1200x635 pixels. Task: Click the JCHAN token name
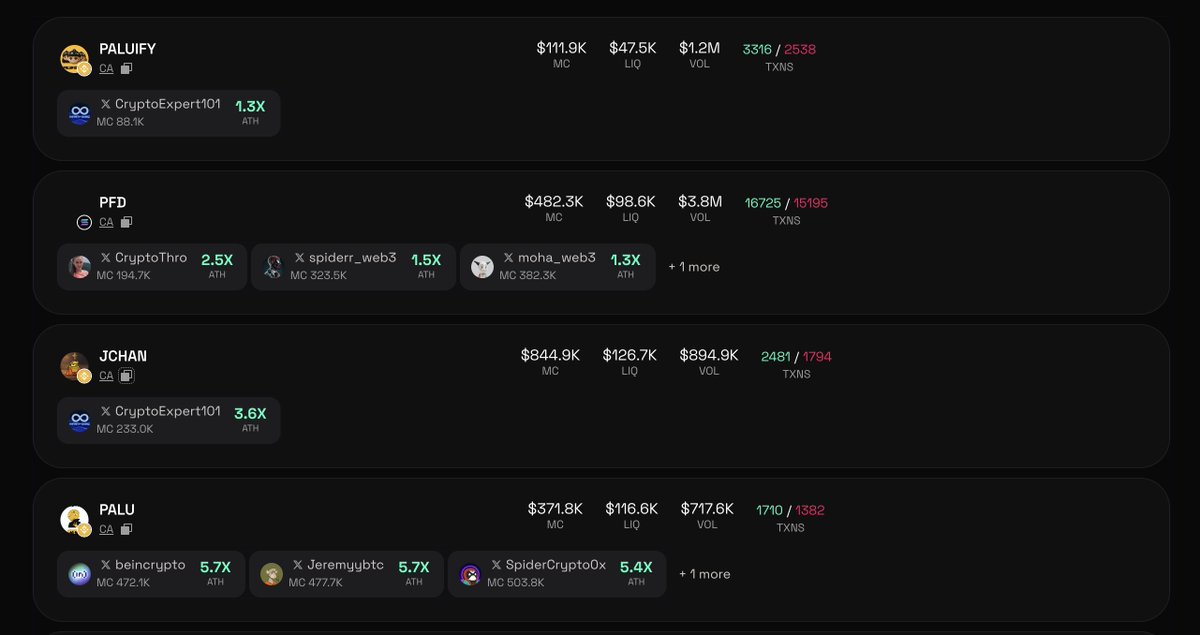pos(123,356)
